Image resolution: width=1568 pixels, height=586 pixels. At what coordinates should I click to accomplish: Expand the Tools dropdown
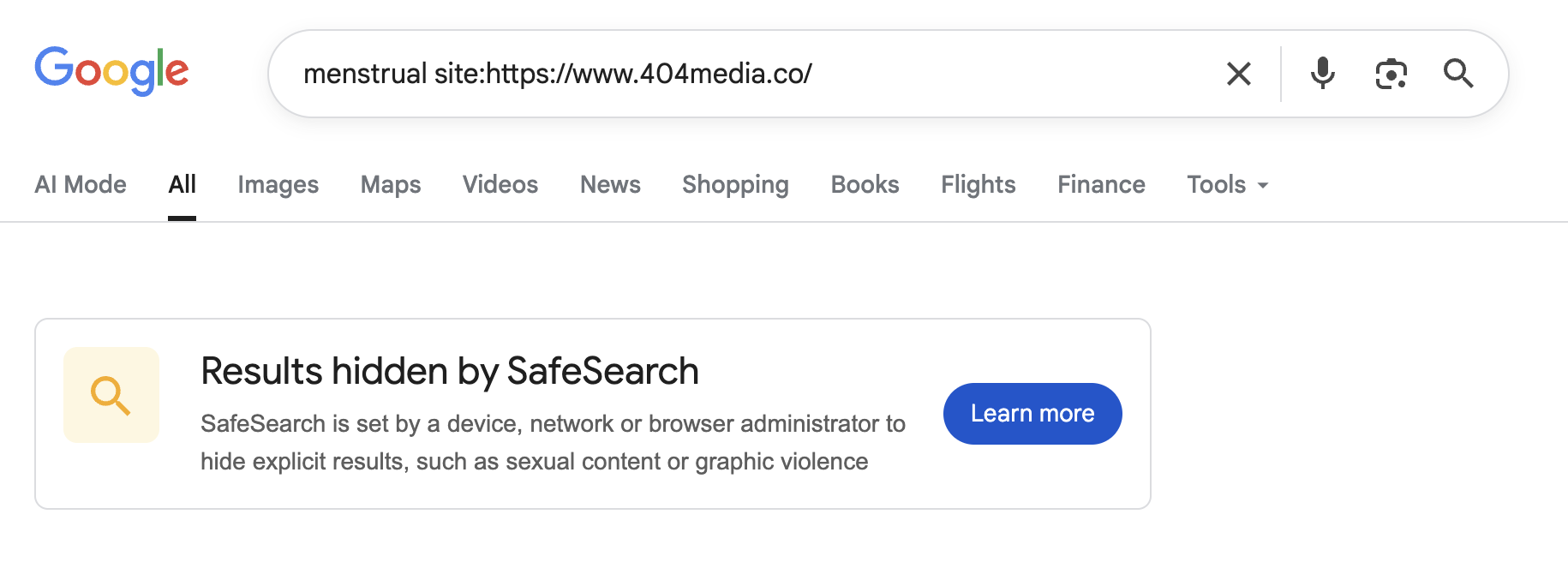[1227, 184]
